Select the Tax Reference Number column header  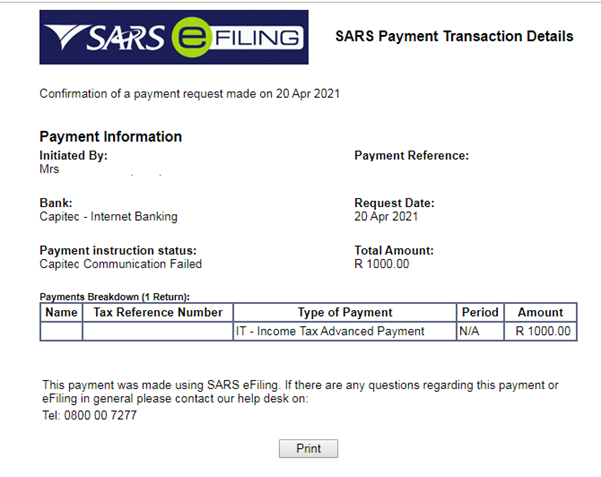coord(158,312)
